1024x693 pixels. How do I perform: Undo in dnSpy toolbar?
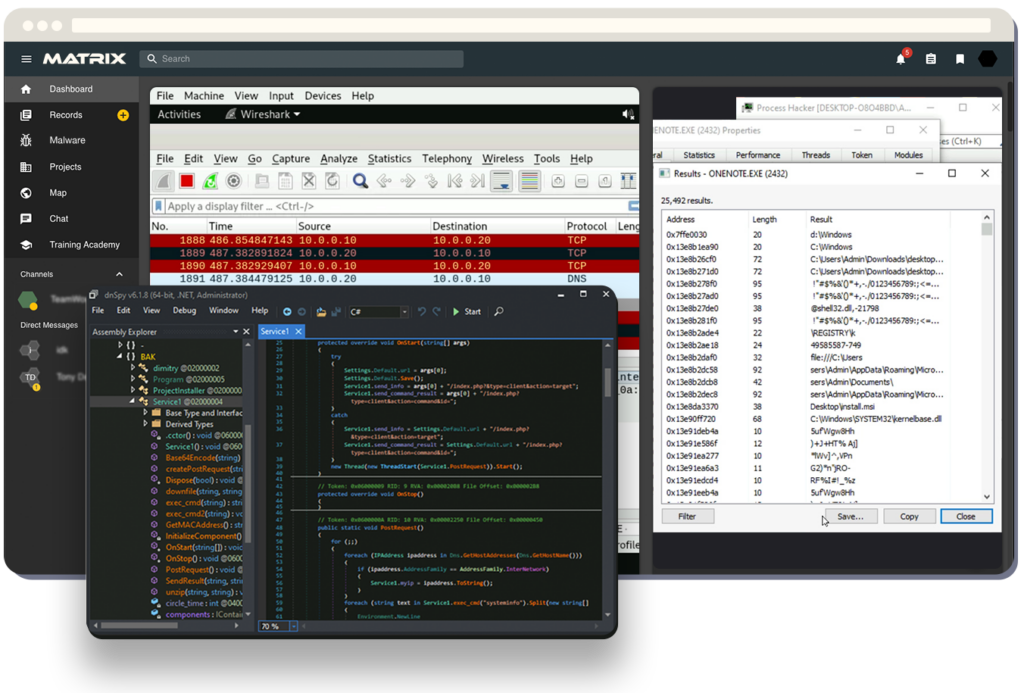click(x=422, y=312)
